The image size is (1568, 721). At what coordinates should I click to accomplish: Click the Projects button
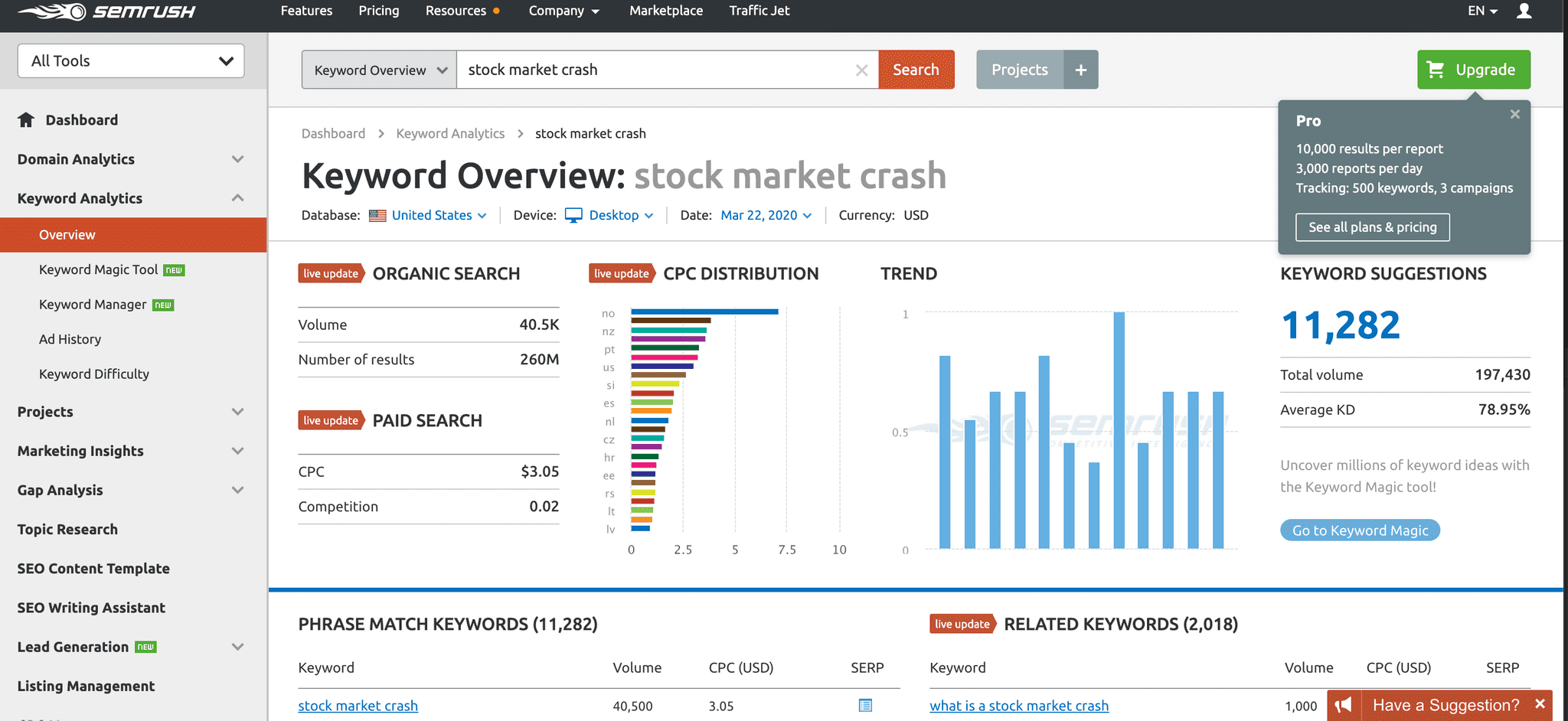[x=1020, y=70]
